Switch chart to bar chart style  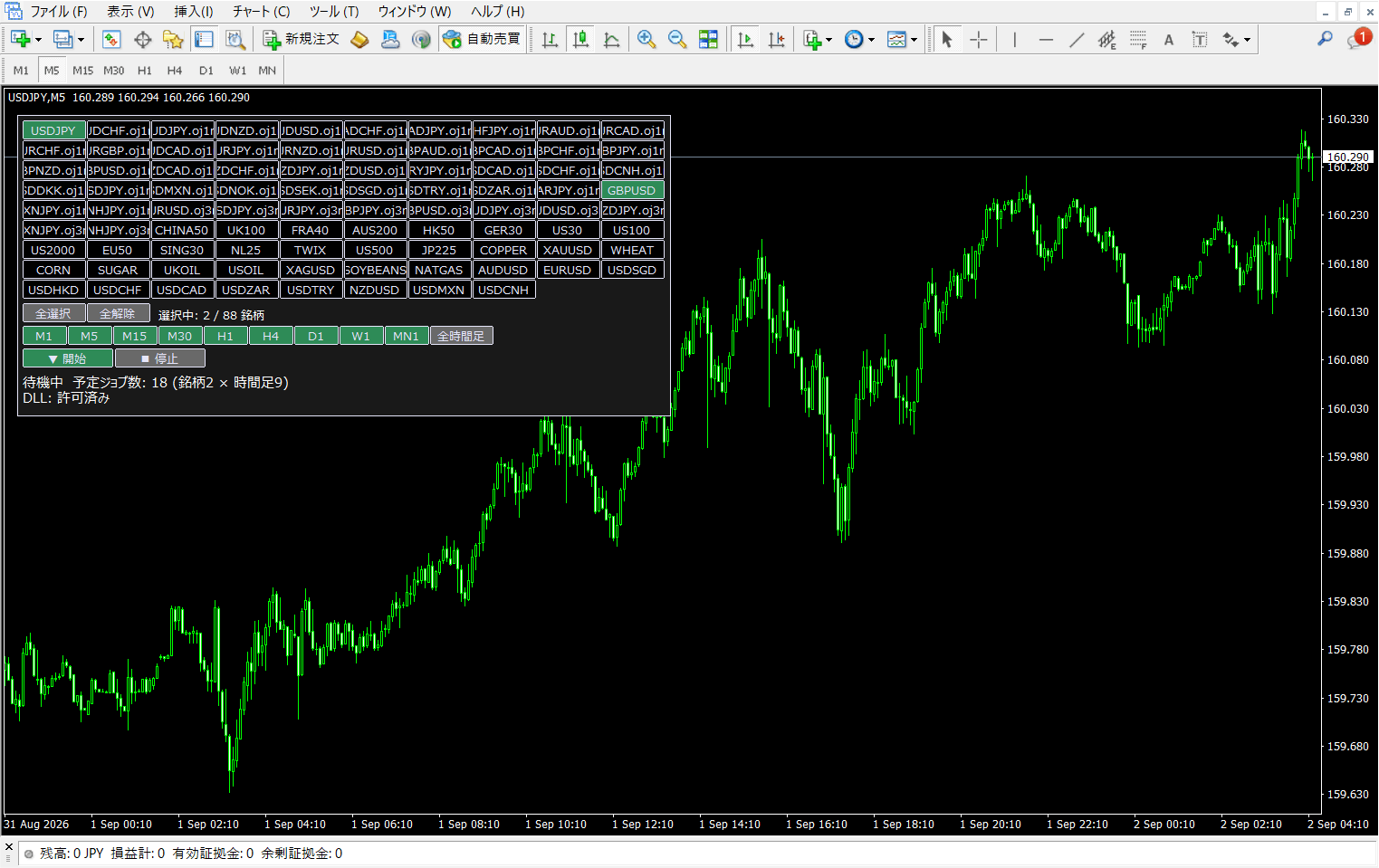(x=550, y=39)
